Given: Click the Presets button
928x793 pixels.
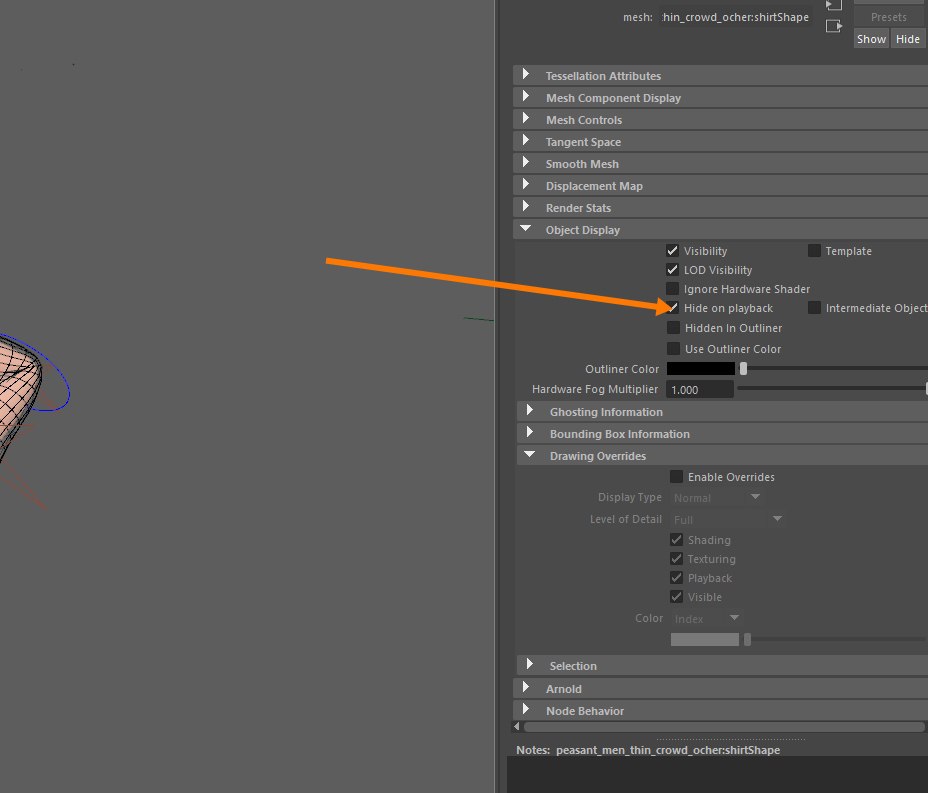Looking at the screenshot, I should [x=888, y=17].
